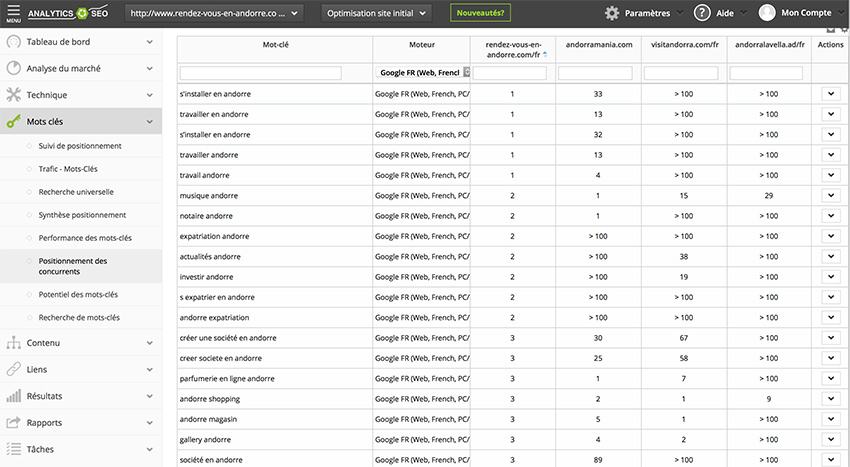
Task: Open the Moteur filter combo box
Action: pos(422,73)
